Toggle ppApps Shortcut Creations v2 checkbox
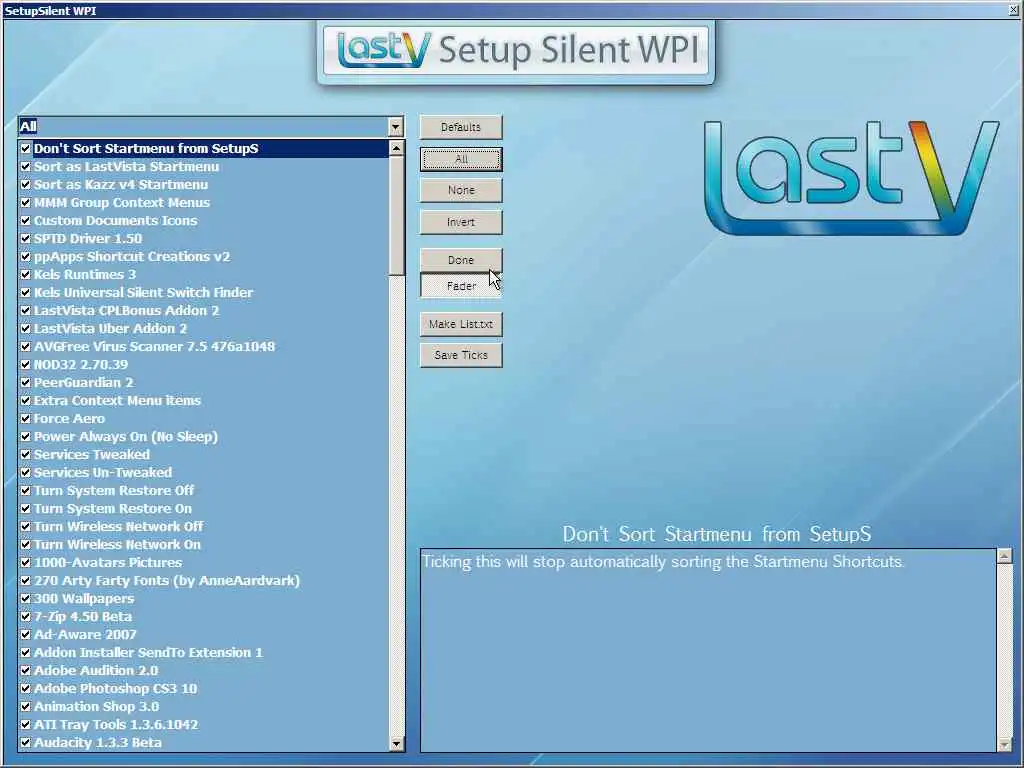1024x768 pixels. tap(25, 257)
